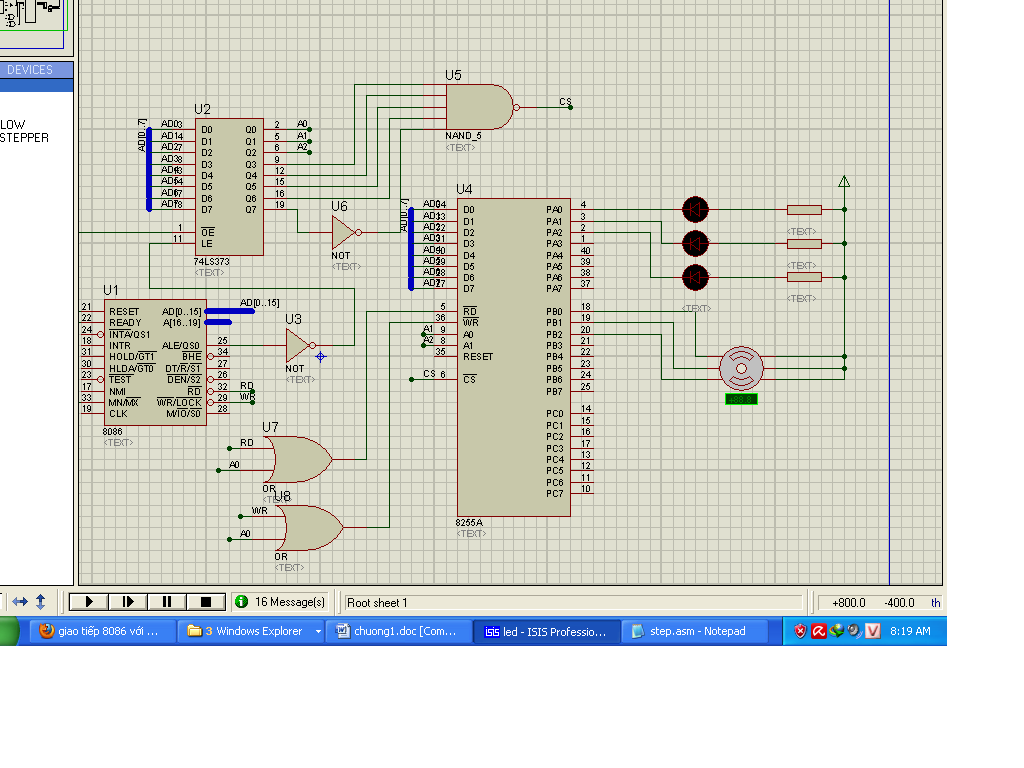Stop the simulation
The width and height of the screenshot is (1024, 768).
click(206, 602)
